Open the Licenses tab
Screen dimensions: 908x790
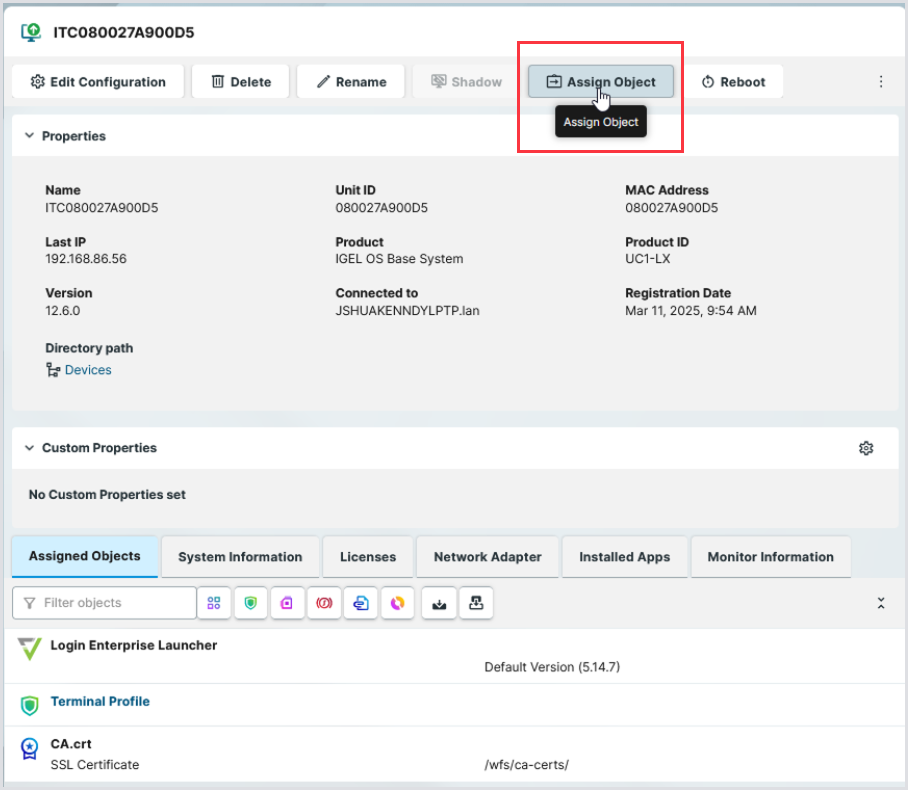pos(368,557)
